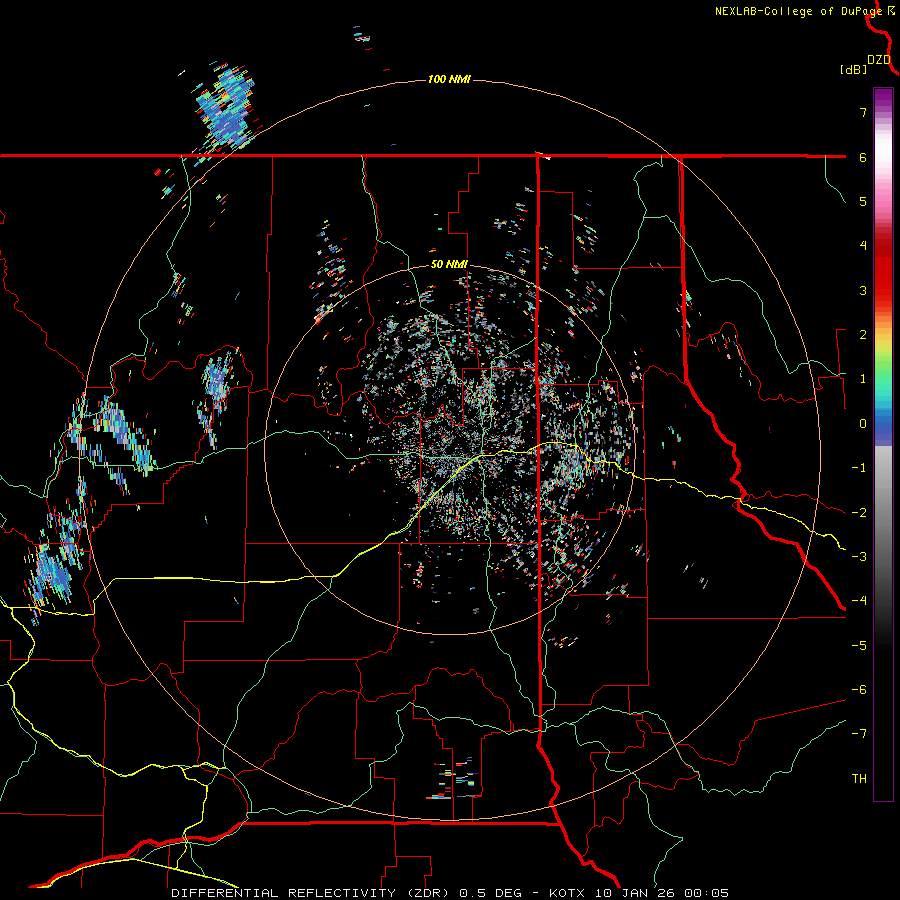900x900 pixels.
Task: Click the ZDR color scale bar
Action: (883, 444)
